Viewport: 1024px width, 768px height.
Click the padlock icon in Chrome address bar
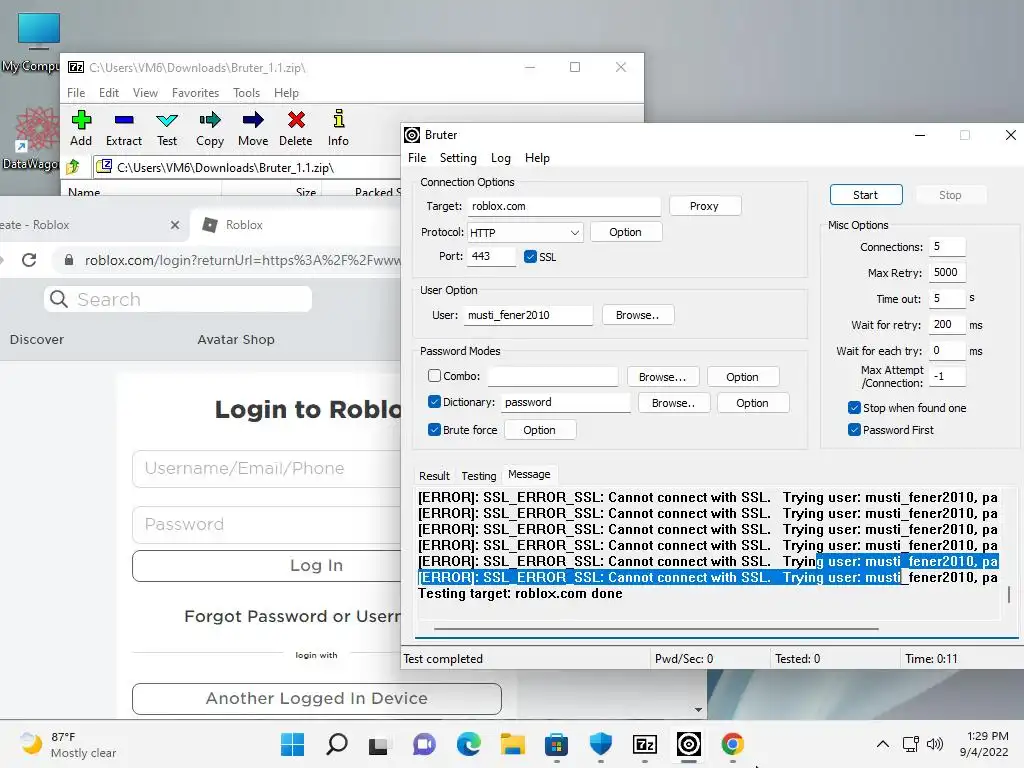tap(69, 260)
